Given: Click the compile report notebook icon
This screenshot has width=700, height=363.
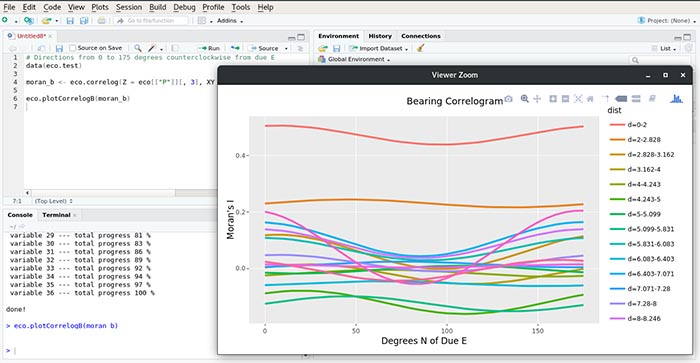Looking at the screenshot, I should click(x=175, y=48).
